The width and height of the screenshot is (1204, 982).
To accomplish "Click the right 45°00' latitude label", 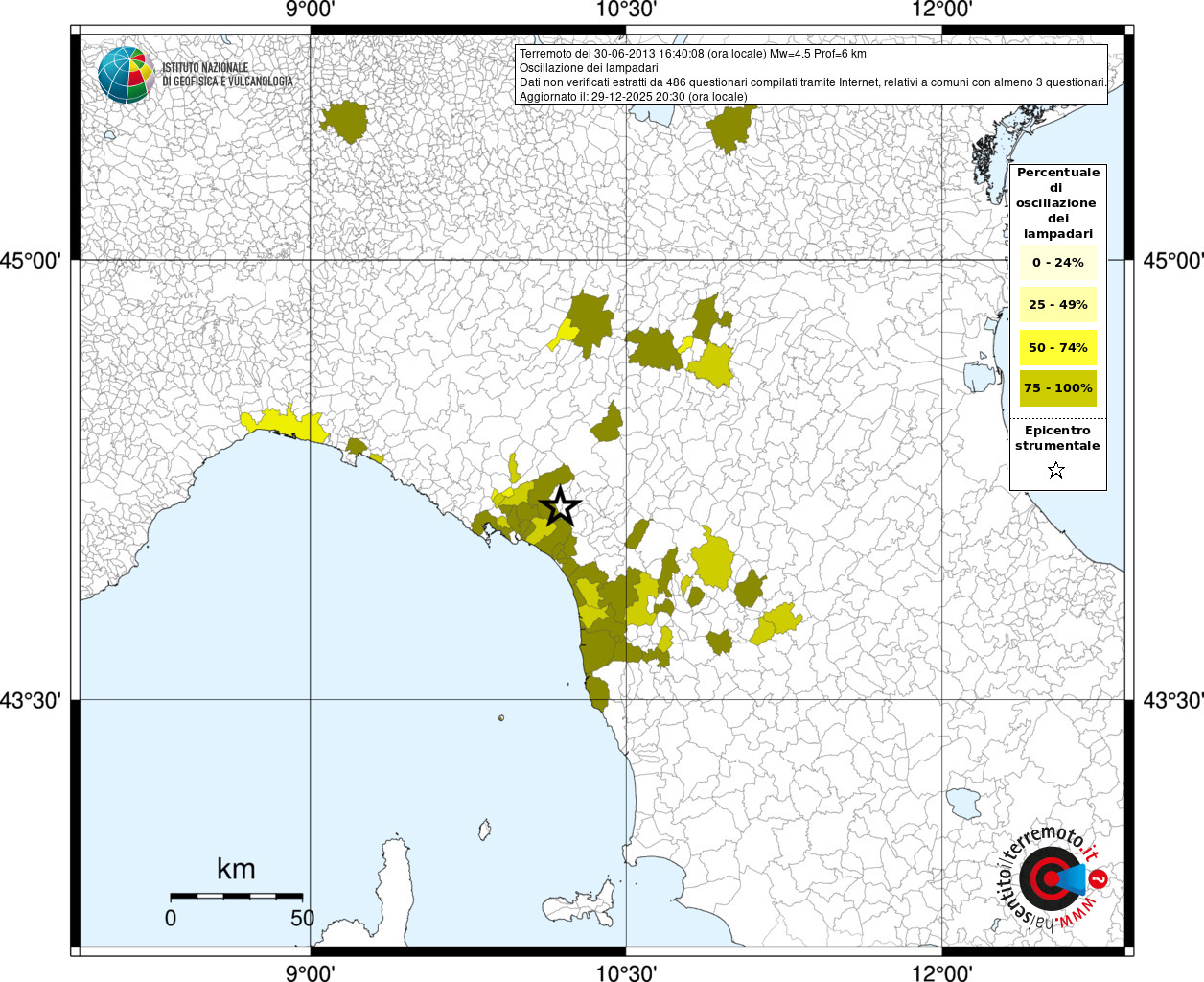I will coord(1173,260).
